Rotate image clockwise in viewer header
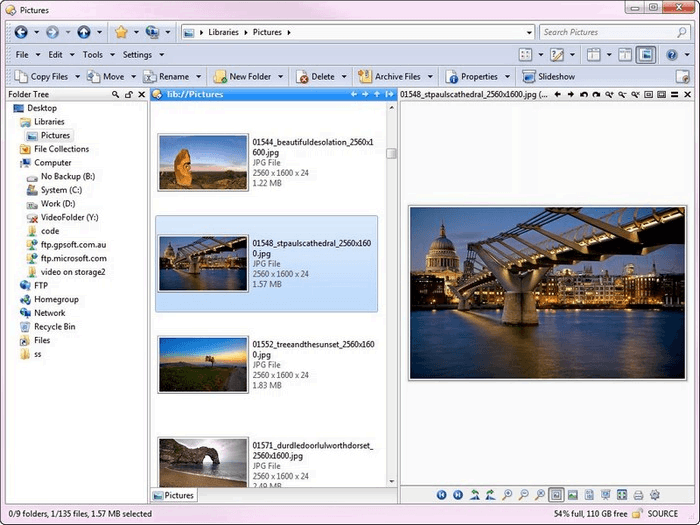The image size is (700, 525). pos(596,94)
